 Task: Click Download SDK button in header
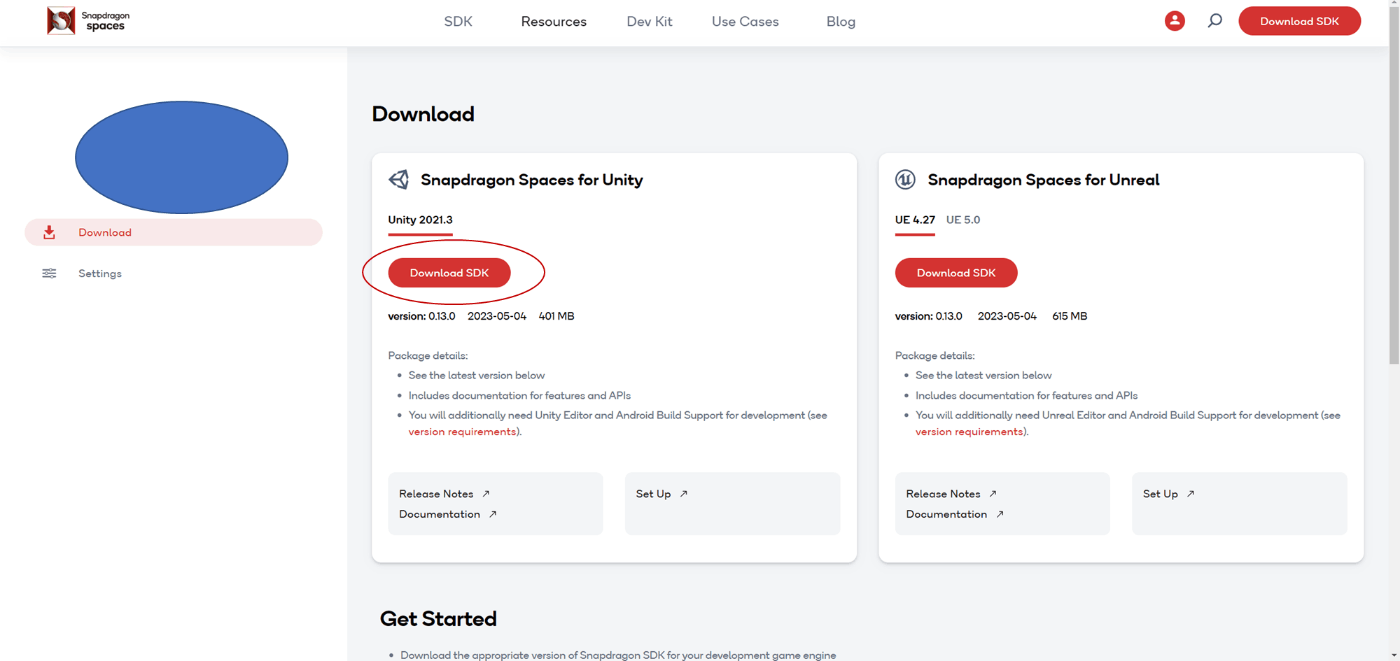click(1299, 21)
